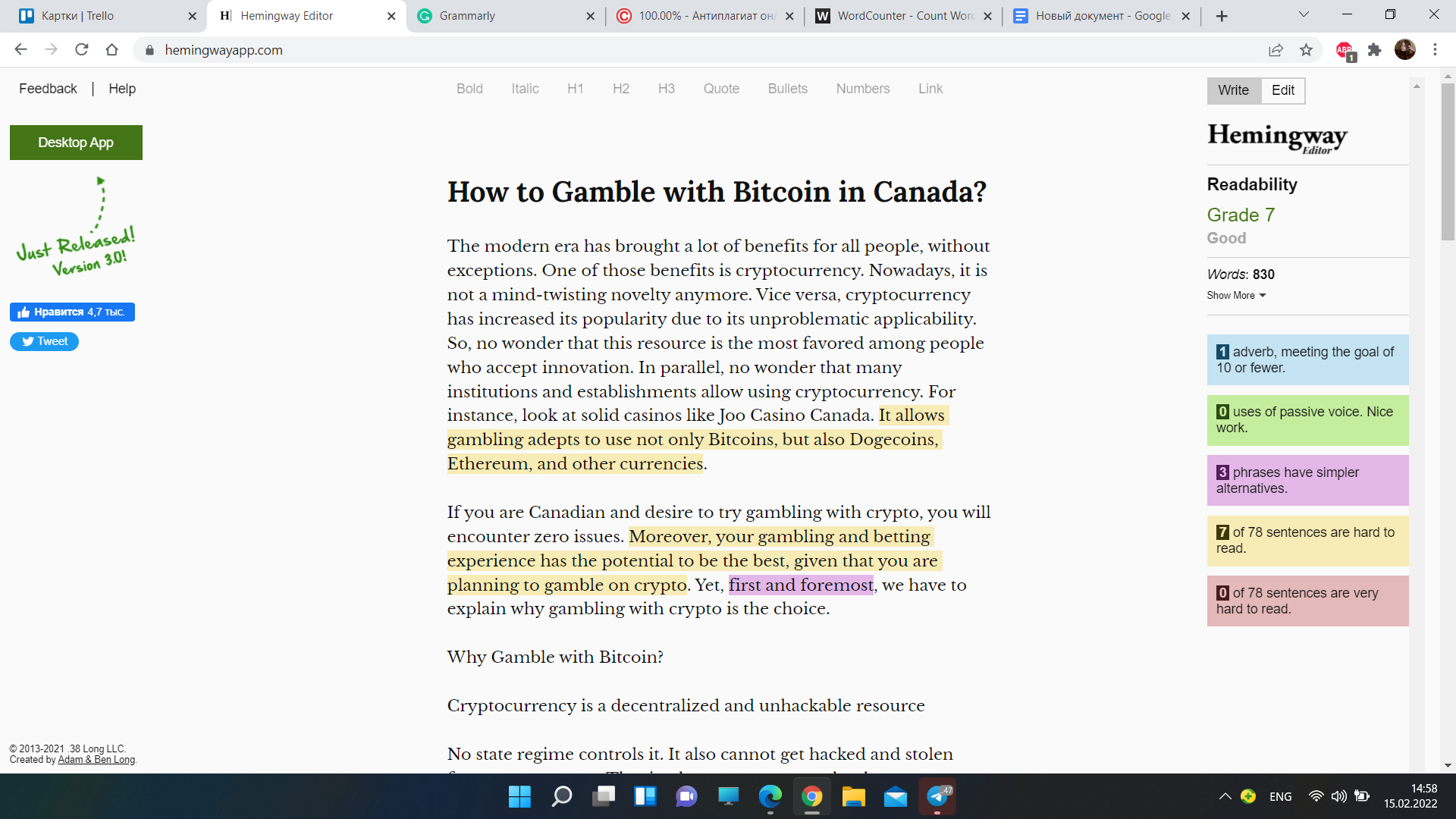Image resolution: width=1456 pixels, height=819 pixels.
Task: Open the Feedback link
Action: [x=48, y=89]
